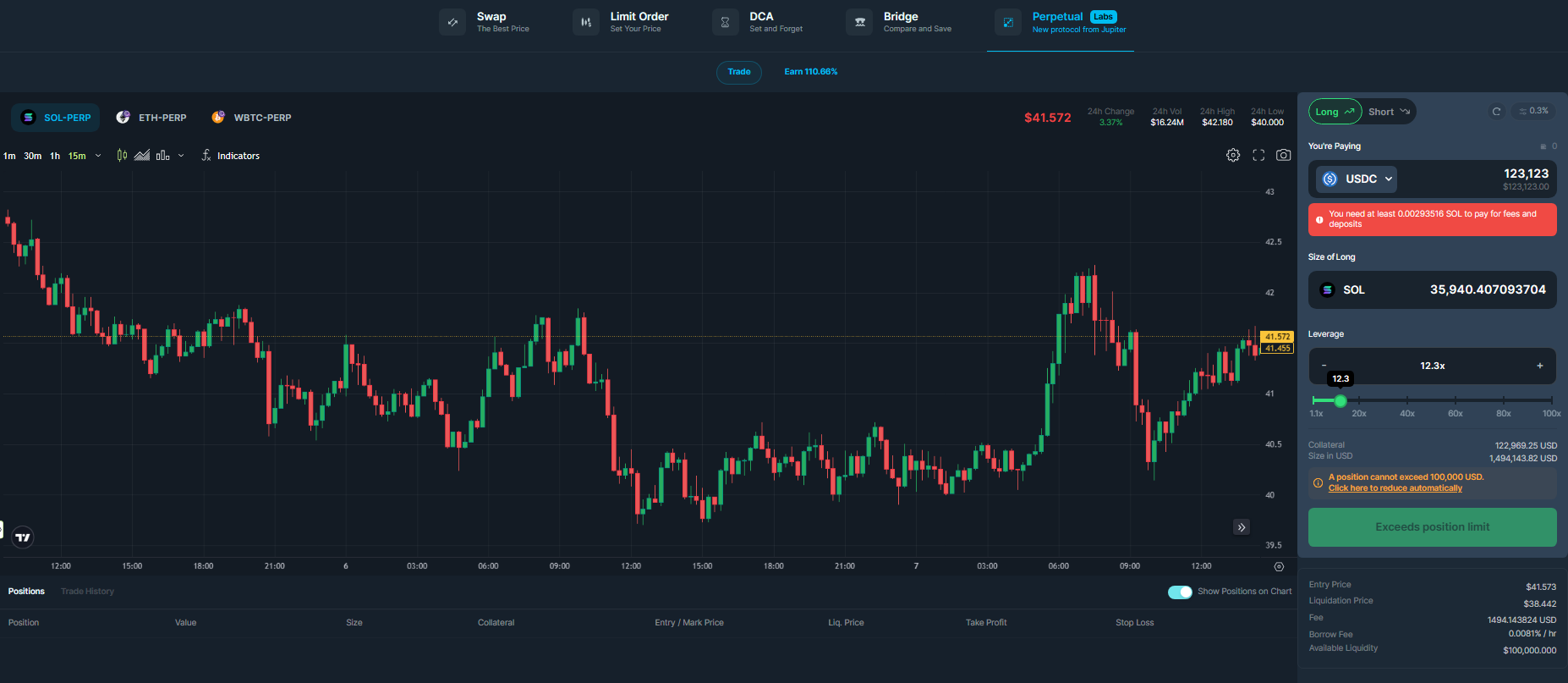Set chart interval to 1m
Screen dimensions: 1568x683
9,156
